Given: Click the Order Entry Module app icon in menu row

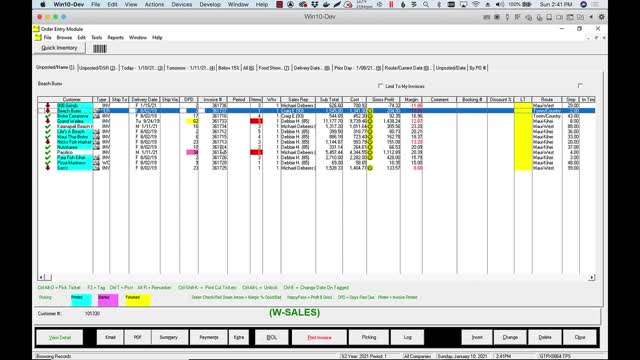Looking at the screenshot, I should (38, 38).
